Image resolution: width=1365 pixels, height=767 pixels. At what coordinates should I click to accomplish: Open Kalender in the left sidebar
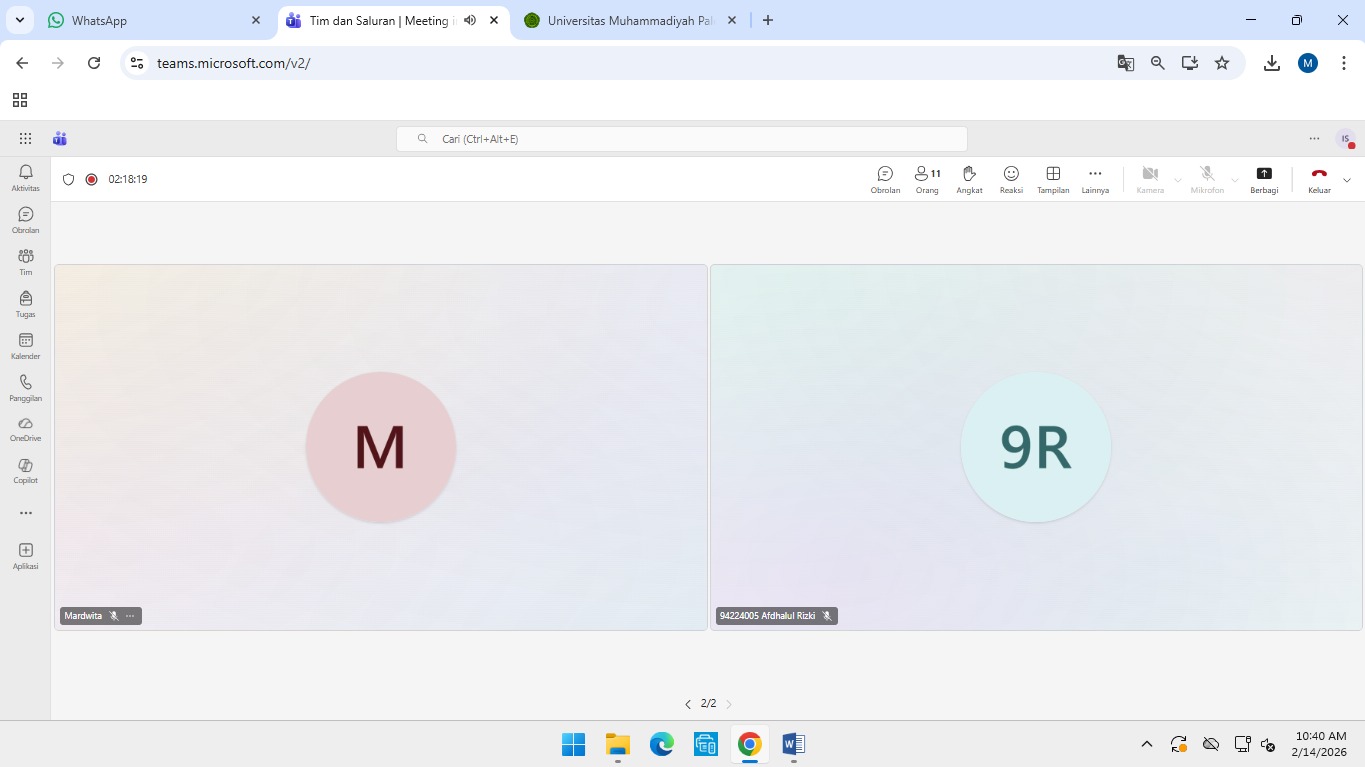pyautogui.click(x=26, y=346)
